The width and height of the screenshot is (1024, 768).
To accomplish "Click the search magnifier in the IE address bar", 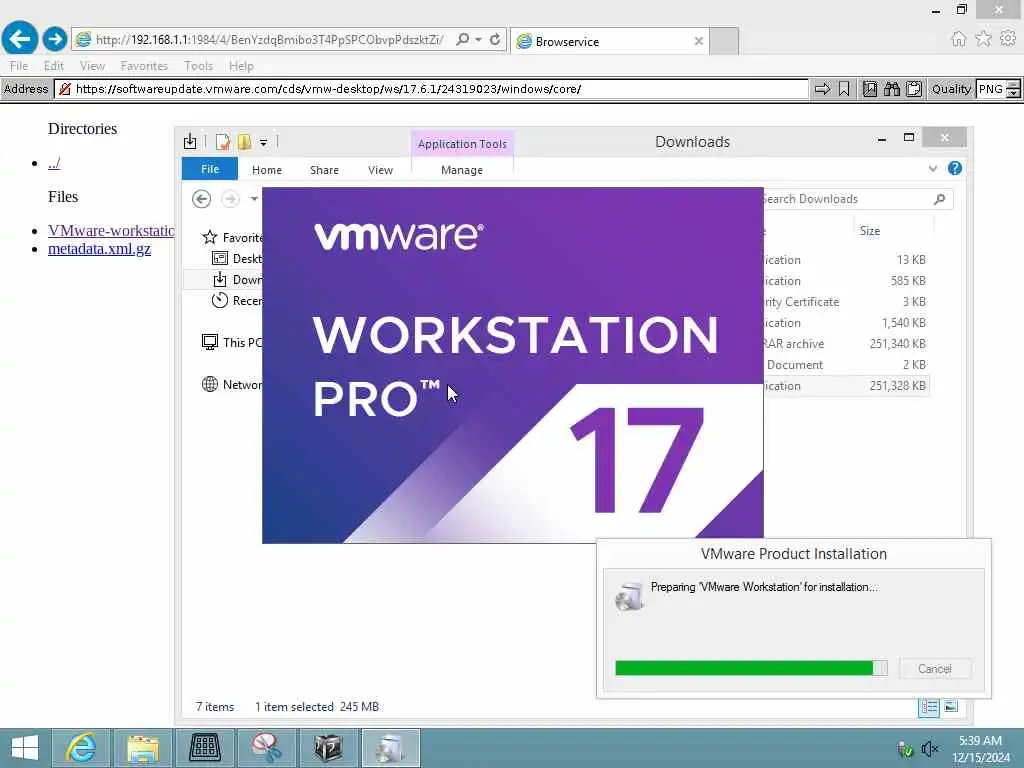I will click(x=462, y=40).
